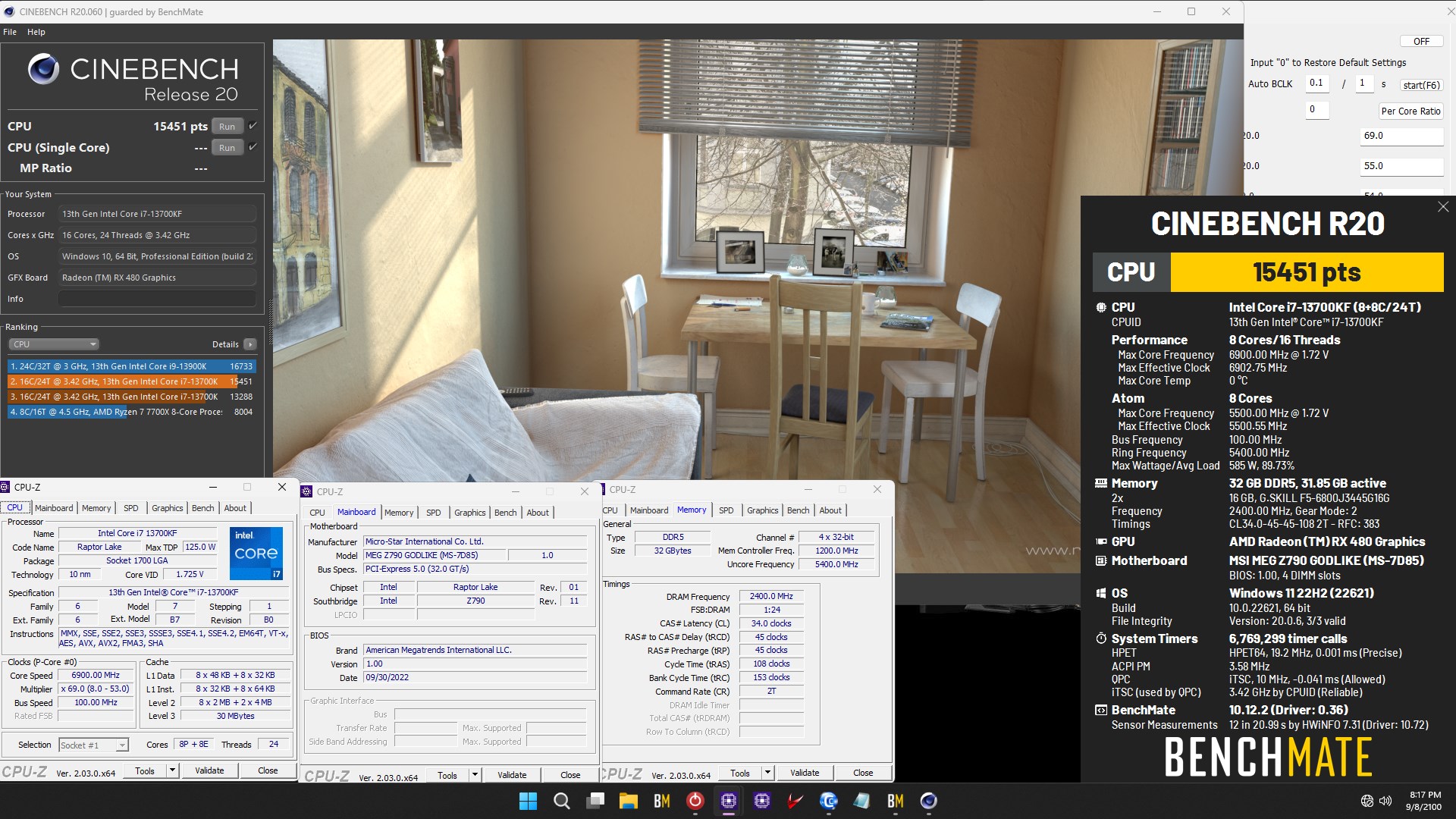This screenshot has height=819, width=1456.
Task: Click the red power icon on taskbar
Action: tap(695, 801)
